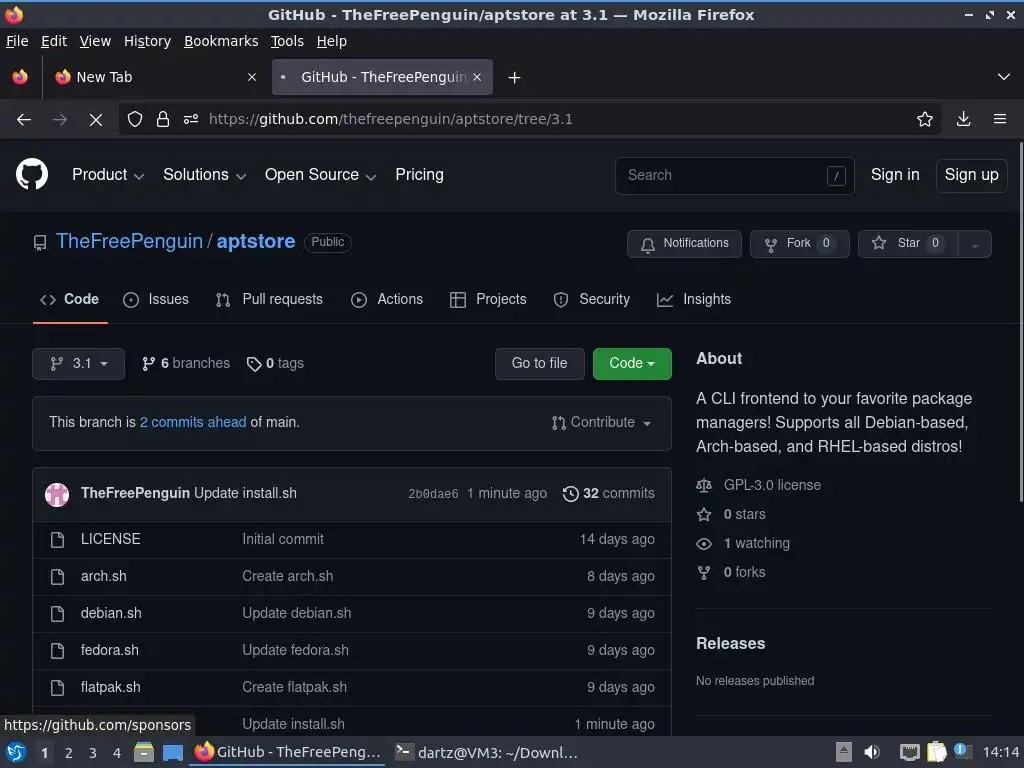Open the History menu
The width and height of the screenshot is (1024, 768).
click(148, 41)
